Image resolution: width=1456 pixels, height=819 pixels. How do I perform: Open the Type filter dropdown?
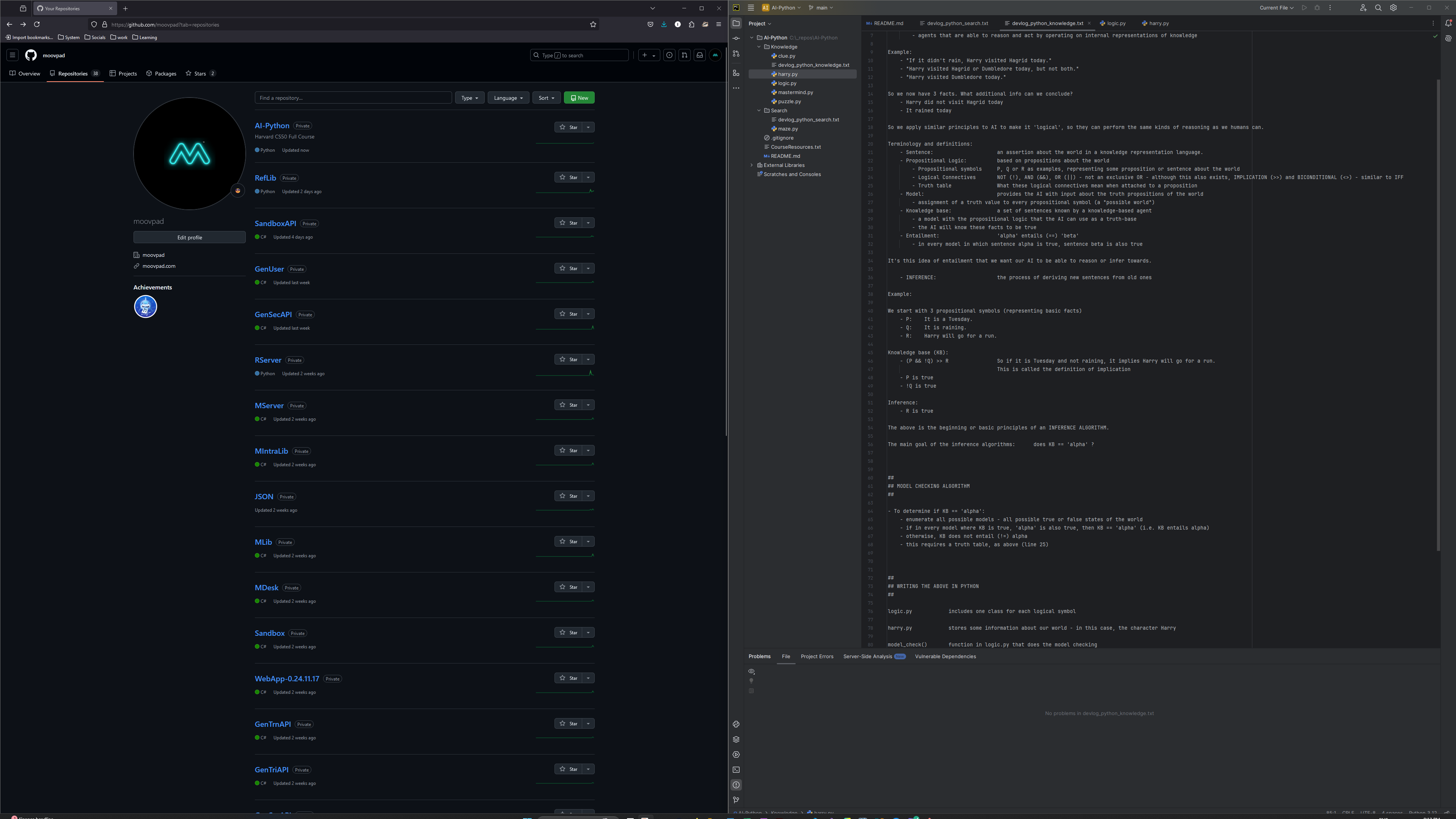[469, 98]
